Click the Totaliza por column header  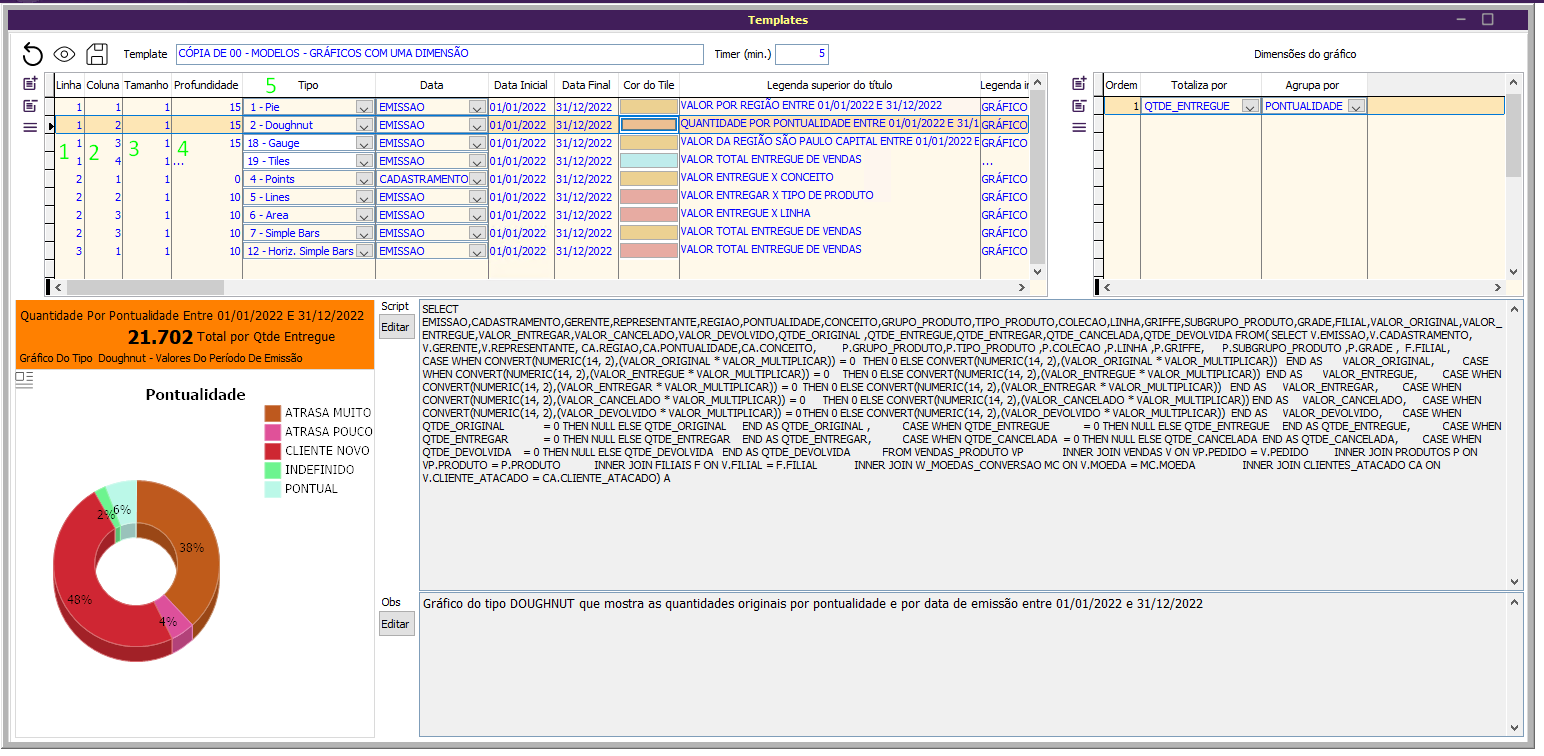[1200, 85]
